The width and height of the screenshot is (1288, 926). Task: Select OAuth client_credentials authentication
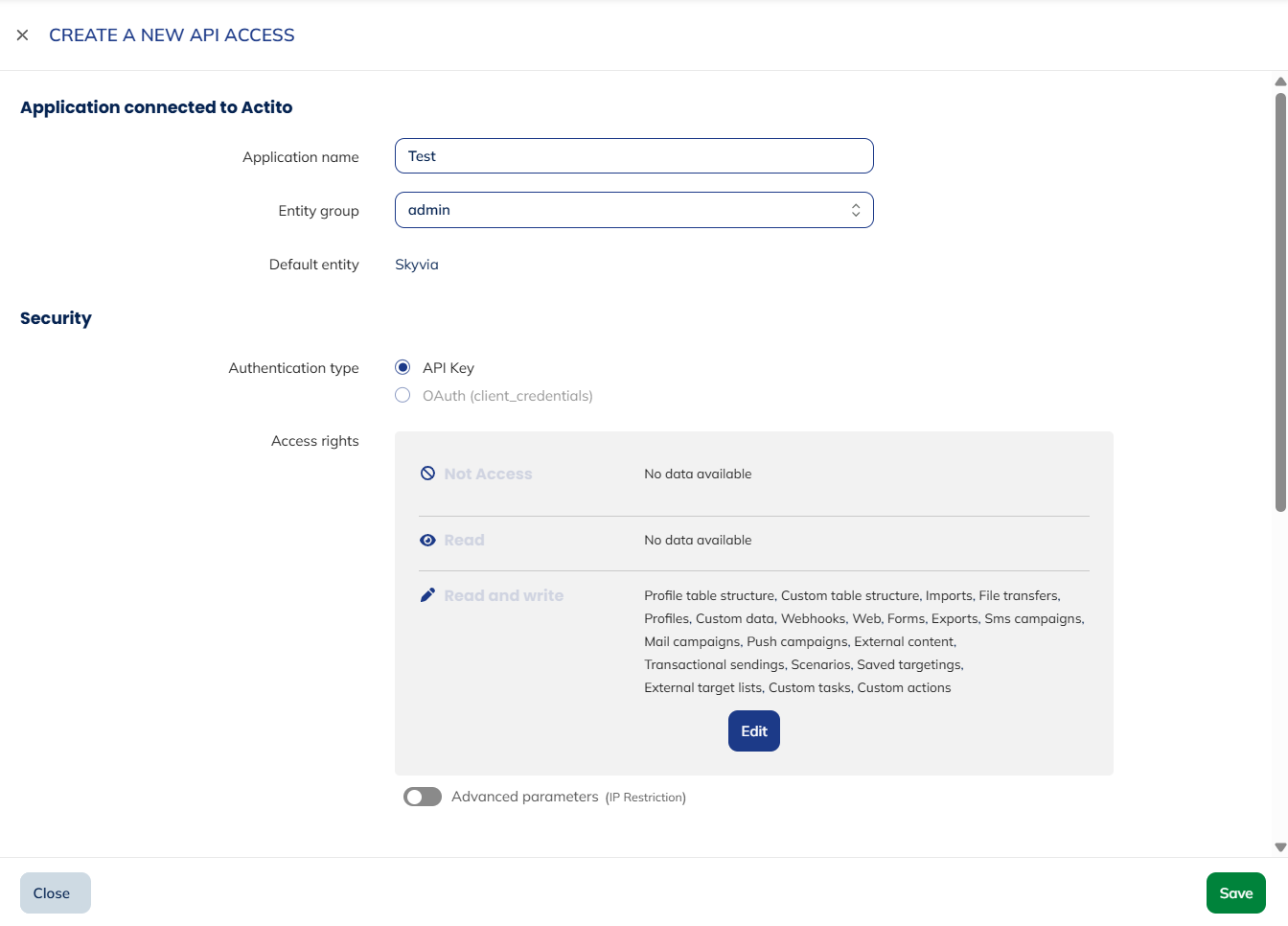pyautogui.click(x=402, y=395)
